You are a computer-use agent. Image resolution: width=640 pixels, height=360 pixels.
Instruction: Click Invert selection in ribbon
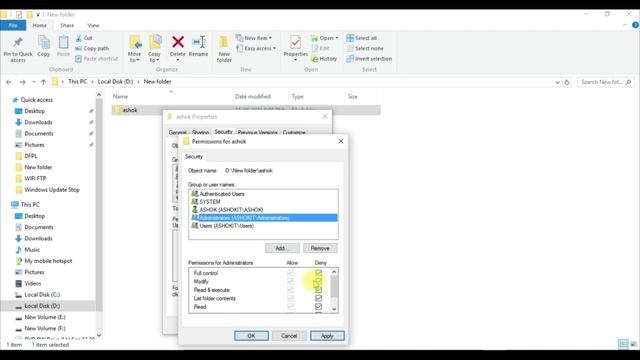(x=369, y=59)
